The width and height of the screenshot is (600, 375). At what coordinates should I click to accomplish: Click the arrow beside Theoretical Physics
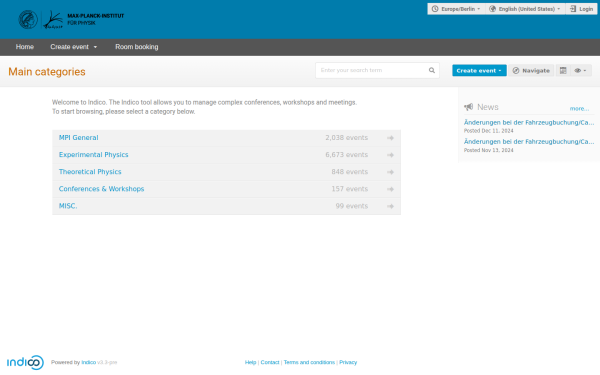(390, 172)
